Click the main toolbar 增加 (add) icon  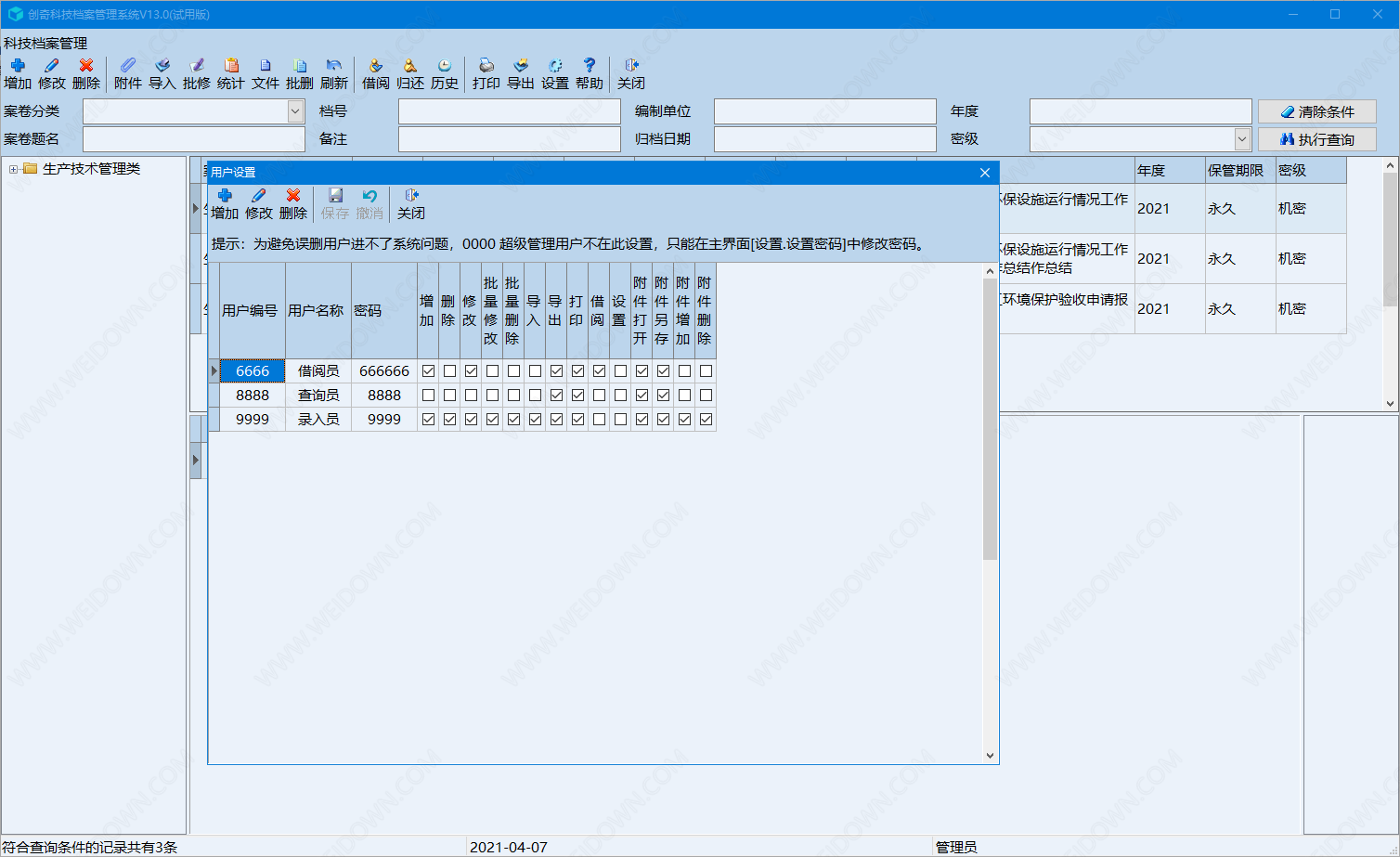(x=18, y=73)
